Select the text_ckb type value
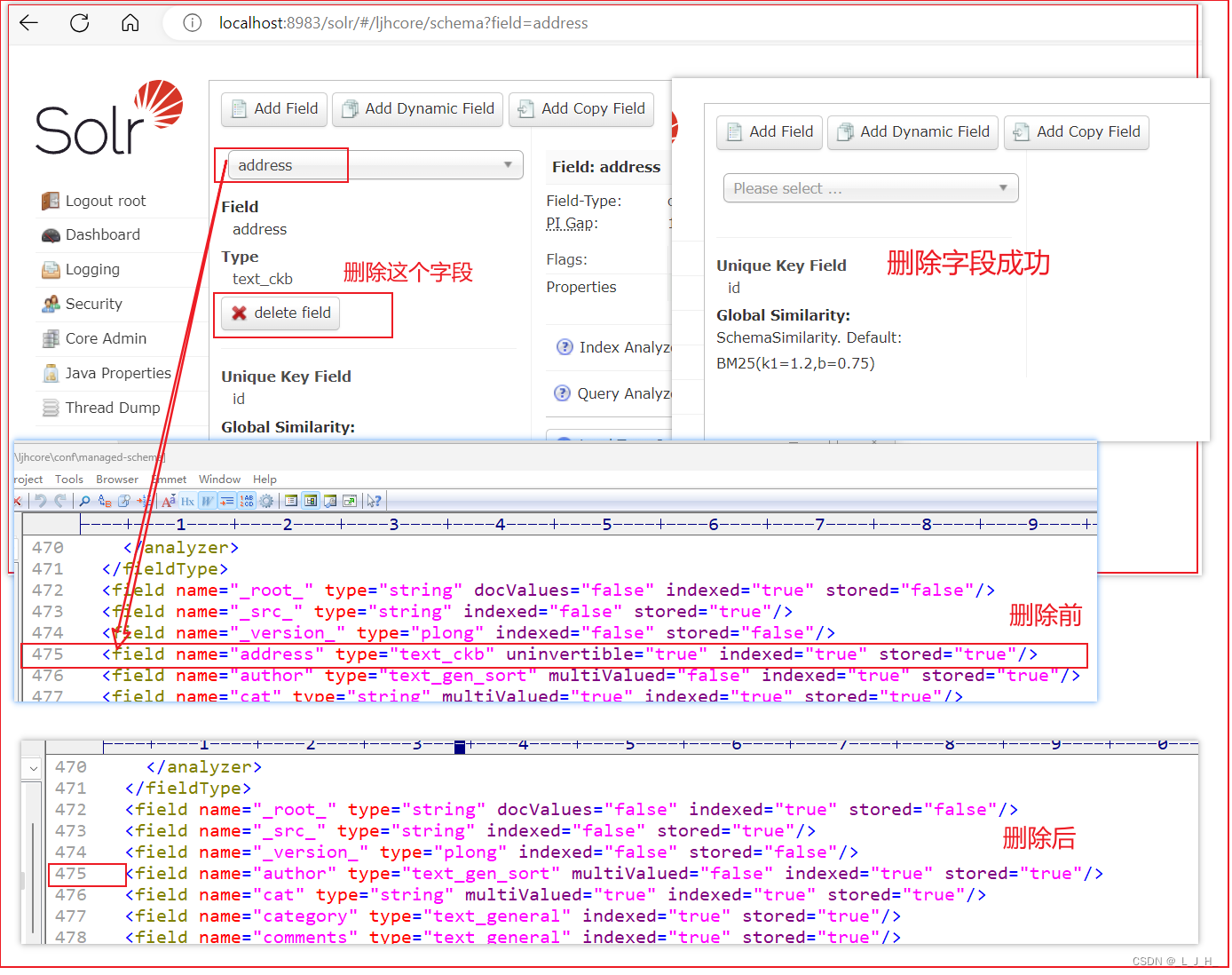The width and height of the screenshot is (1232, 975). 263,279
